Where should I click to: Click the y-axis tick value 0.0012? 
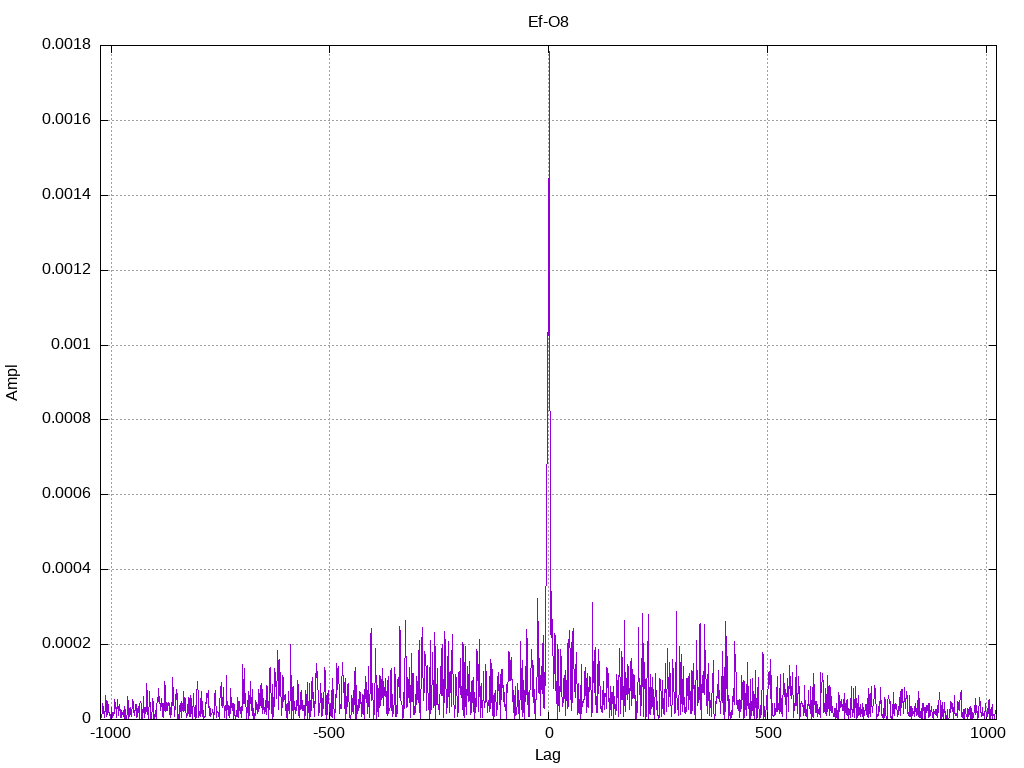(x=67, y=269)
